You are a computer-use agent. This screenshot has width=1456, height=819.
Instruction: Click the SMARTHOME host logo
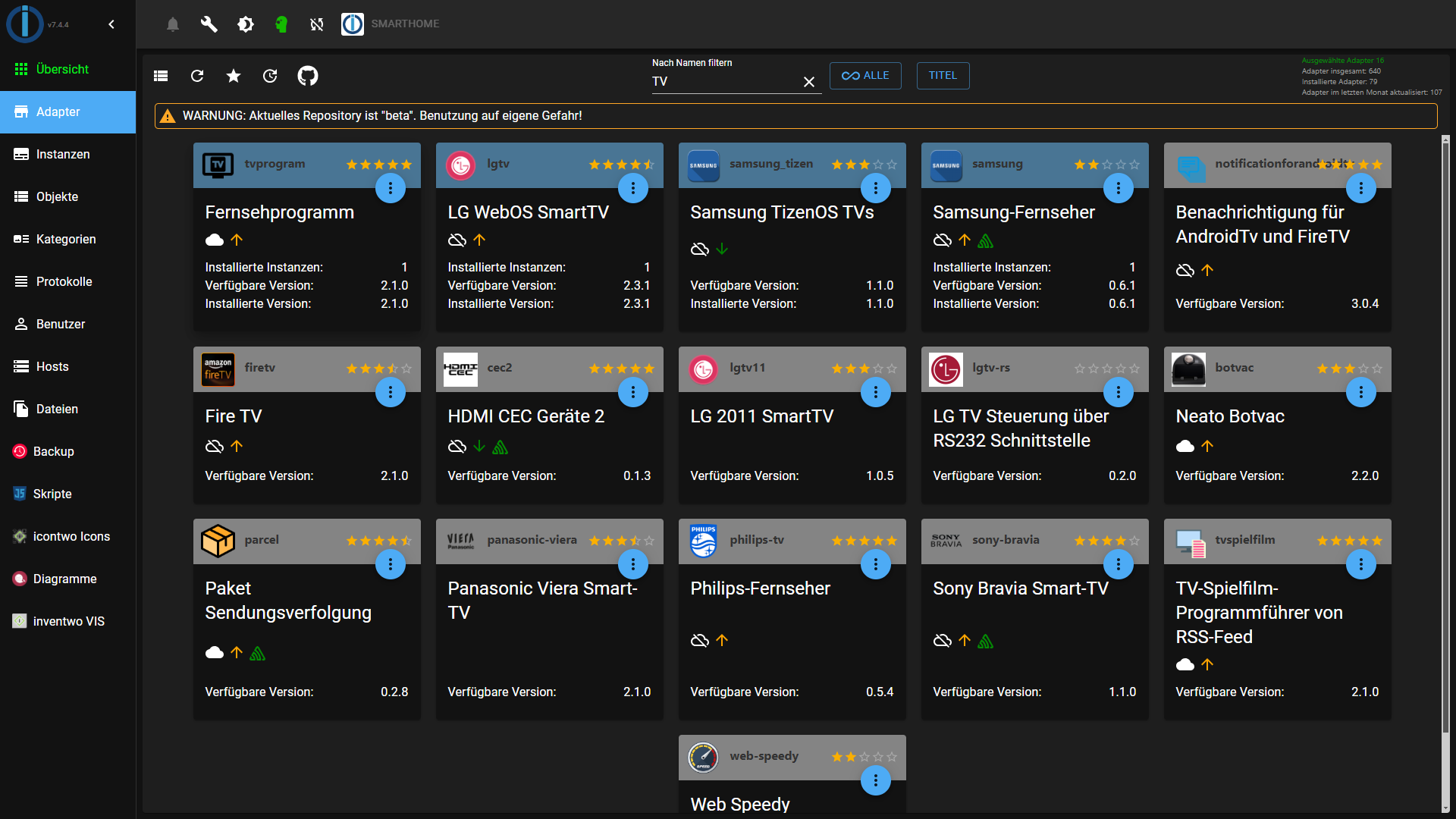352,24
